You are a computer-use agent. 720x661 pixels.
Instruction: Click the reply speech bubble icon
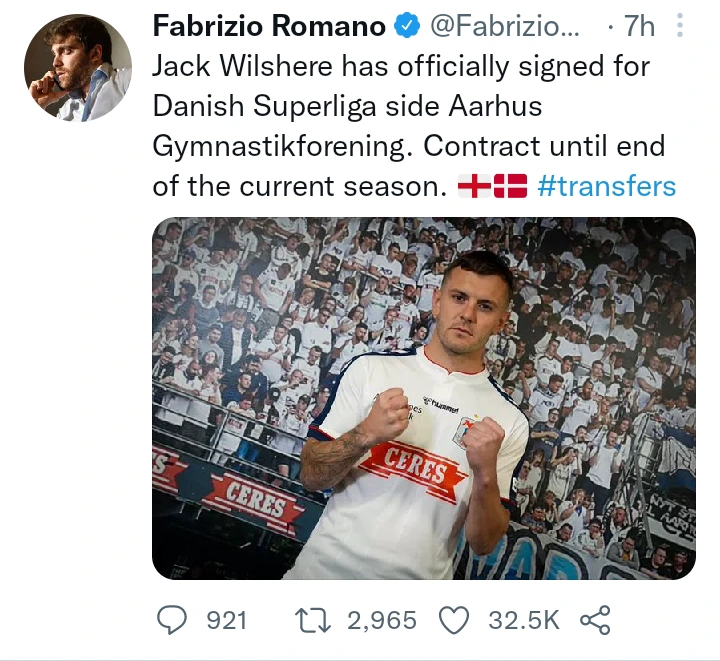pos(172,620)
